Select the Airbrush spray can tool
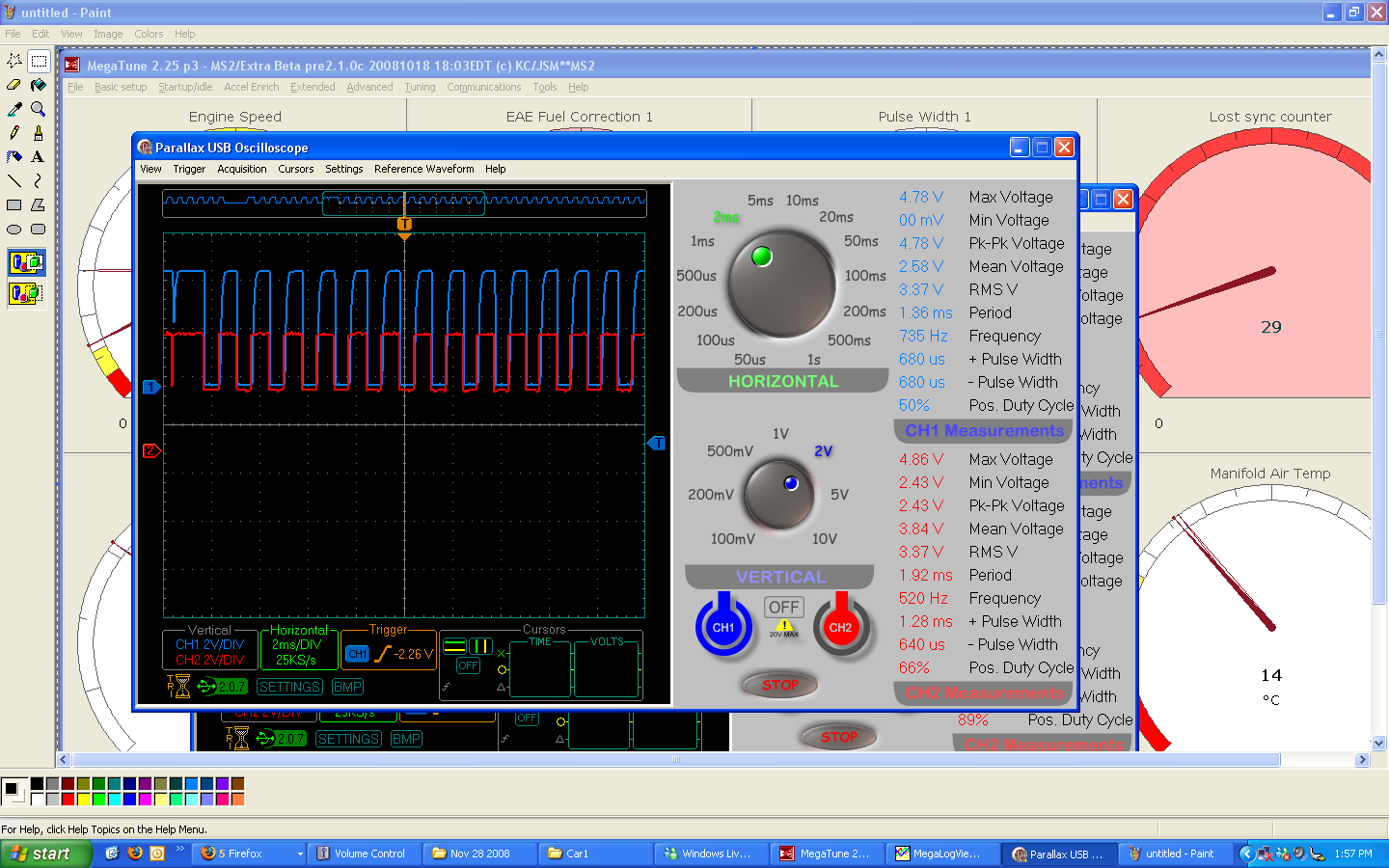Viewport: 1389px width, 868px height. (14, 156)
